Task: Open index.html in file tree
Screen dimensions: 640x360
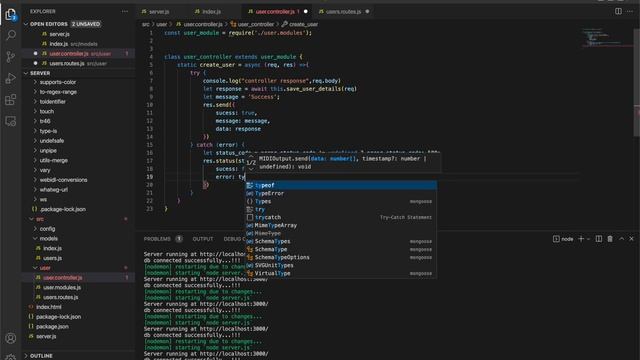Action: pyautogui.click(x=49, y=307)
